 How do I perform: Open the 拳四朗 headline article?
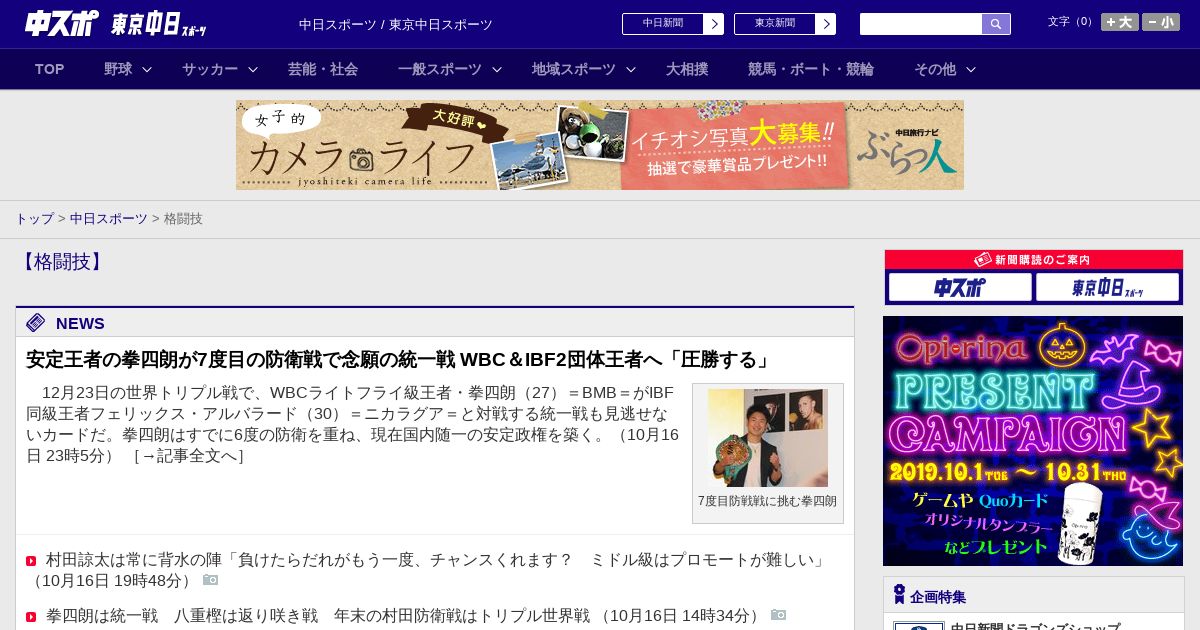[399, 359]
